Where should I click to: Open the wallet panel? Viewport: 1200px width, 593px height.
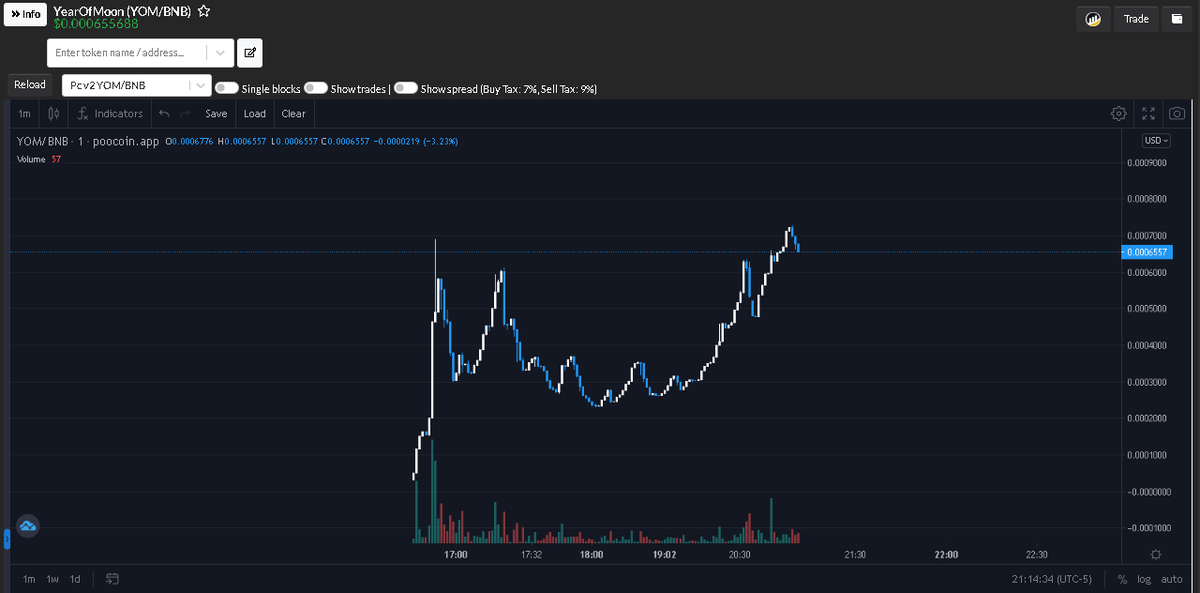(x=1177, y=18)
